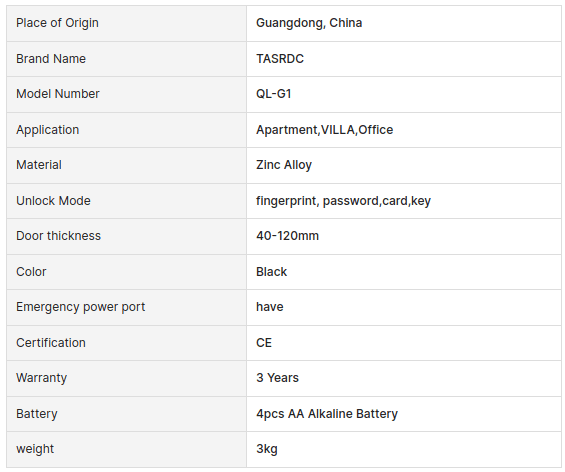
Task: Click the Model Number label
Action: click(58, 94)
